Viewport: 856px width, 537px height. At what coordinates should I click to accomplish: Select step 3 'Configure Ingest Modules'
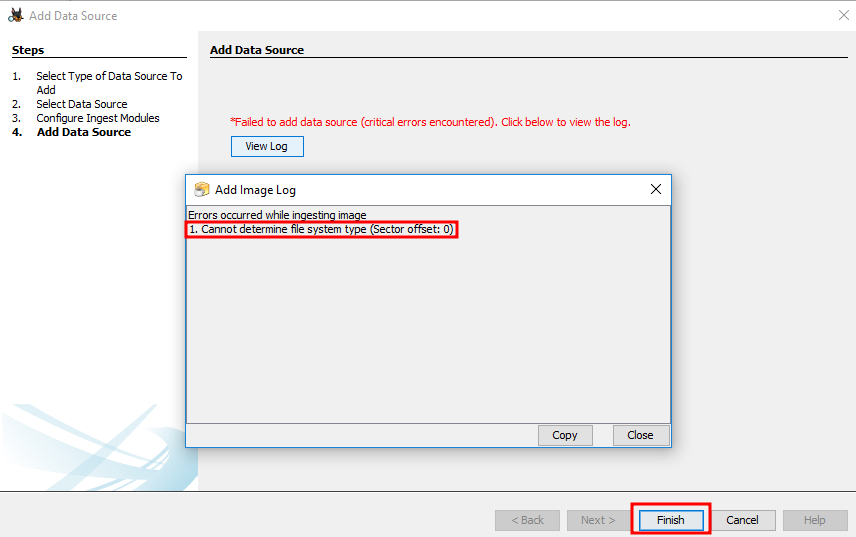(98, 118)
